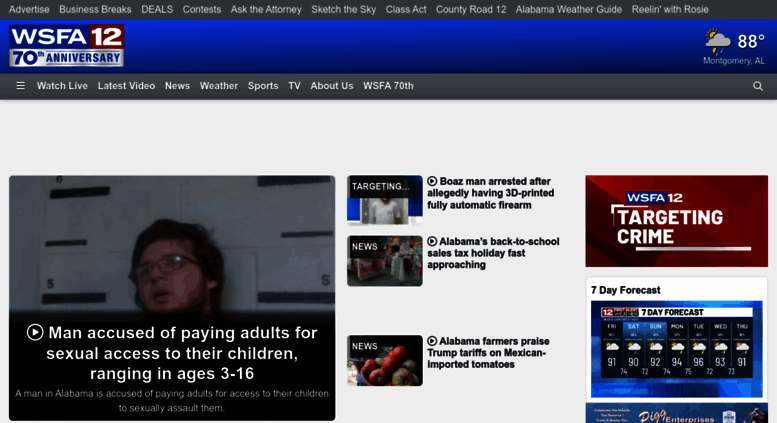The width and height of the screenshot is (777, 423).
Task: Read headline about man accused of paying adults
Action: click(172, 353)
